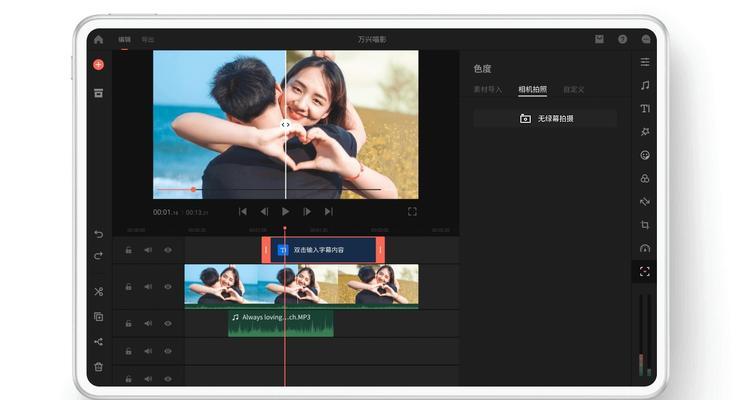Open the effects sparkle icon
The height and width of the screenshot is (400, 741).
point(645,132)
